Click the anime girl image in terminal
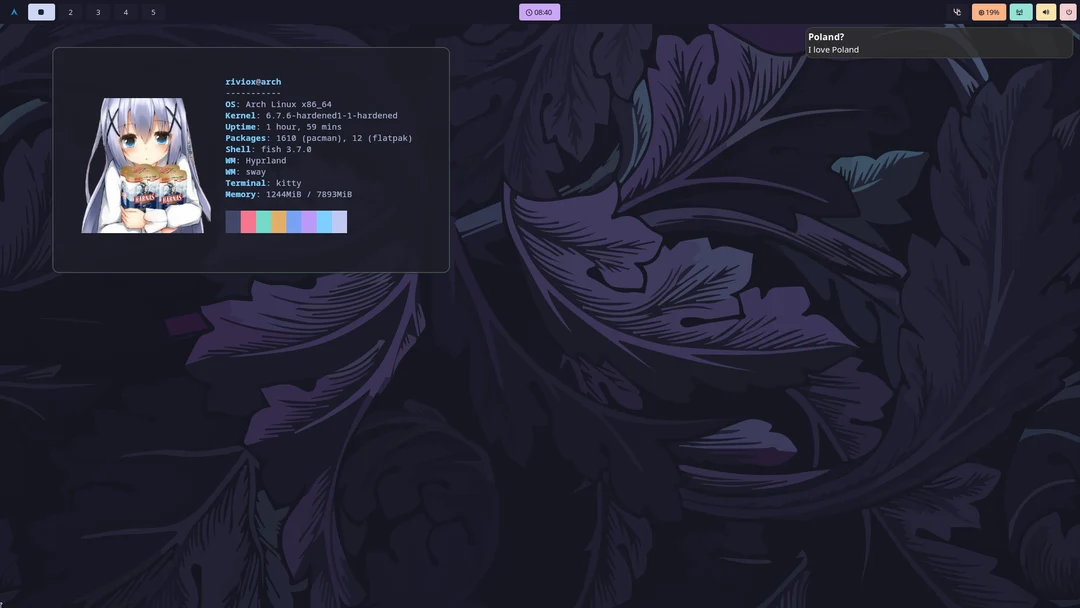 pyautogui.click(x=146, y=165)
